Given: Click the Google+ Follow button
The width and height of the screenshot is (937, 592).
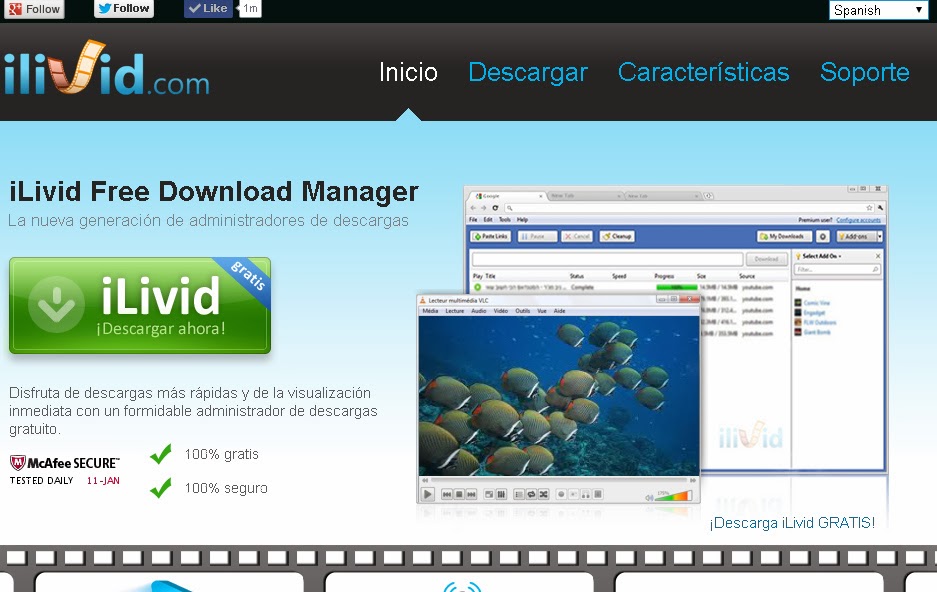Looking at the screenshot, I should [x=35, y=9].
